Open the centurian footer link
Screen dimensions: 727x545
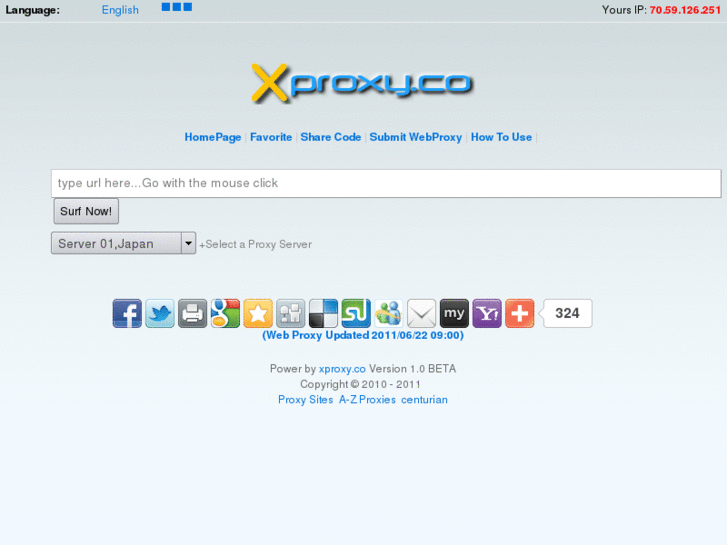424,400
